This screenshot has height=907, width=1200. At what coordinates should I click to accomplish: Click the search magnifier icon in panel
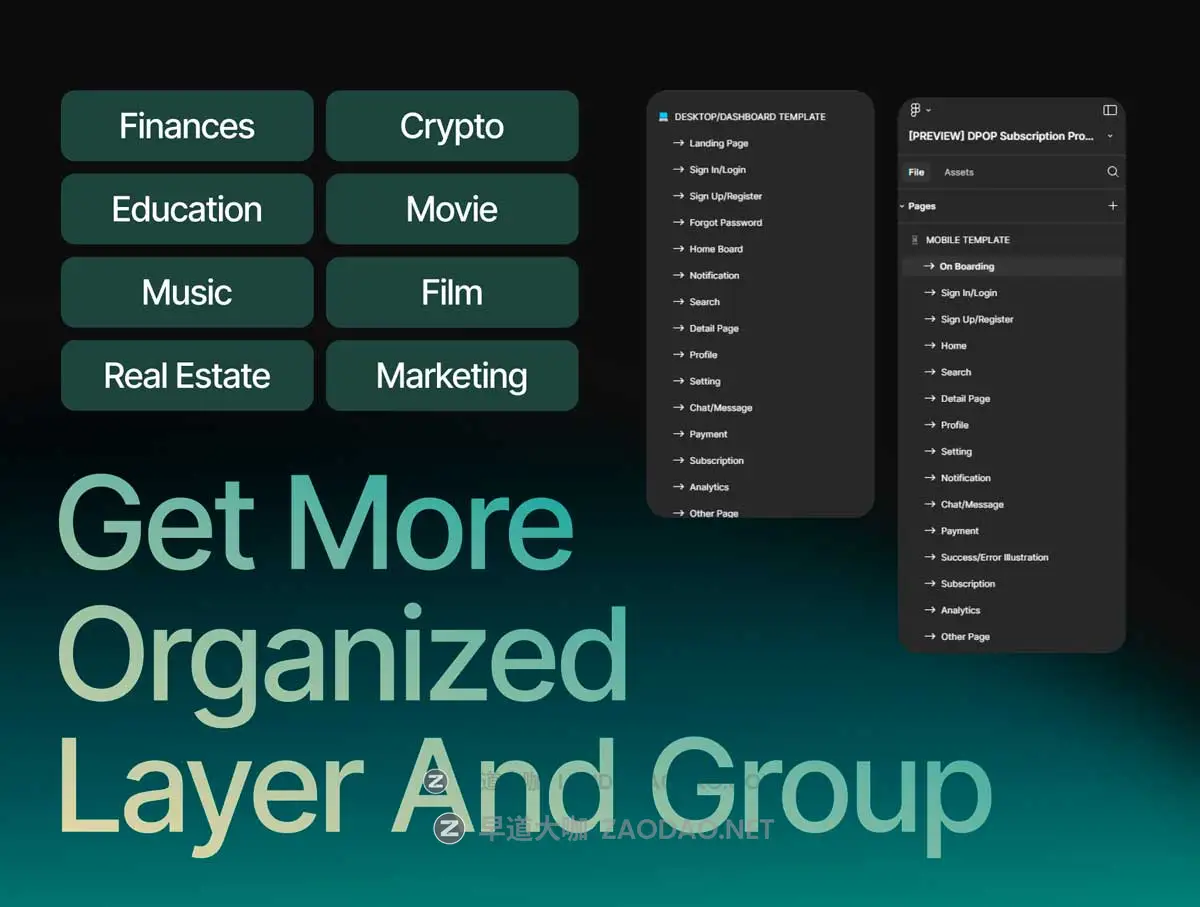(1112, 172)
